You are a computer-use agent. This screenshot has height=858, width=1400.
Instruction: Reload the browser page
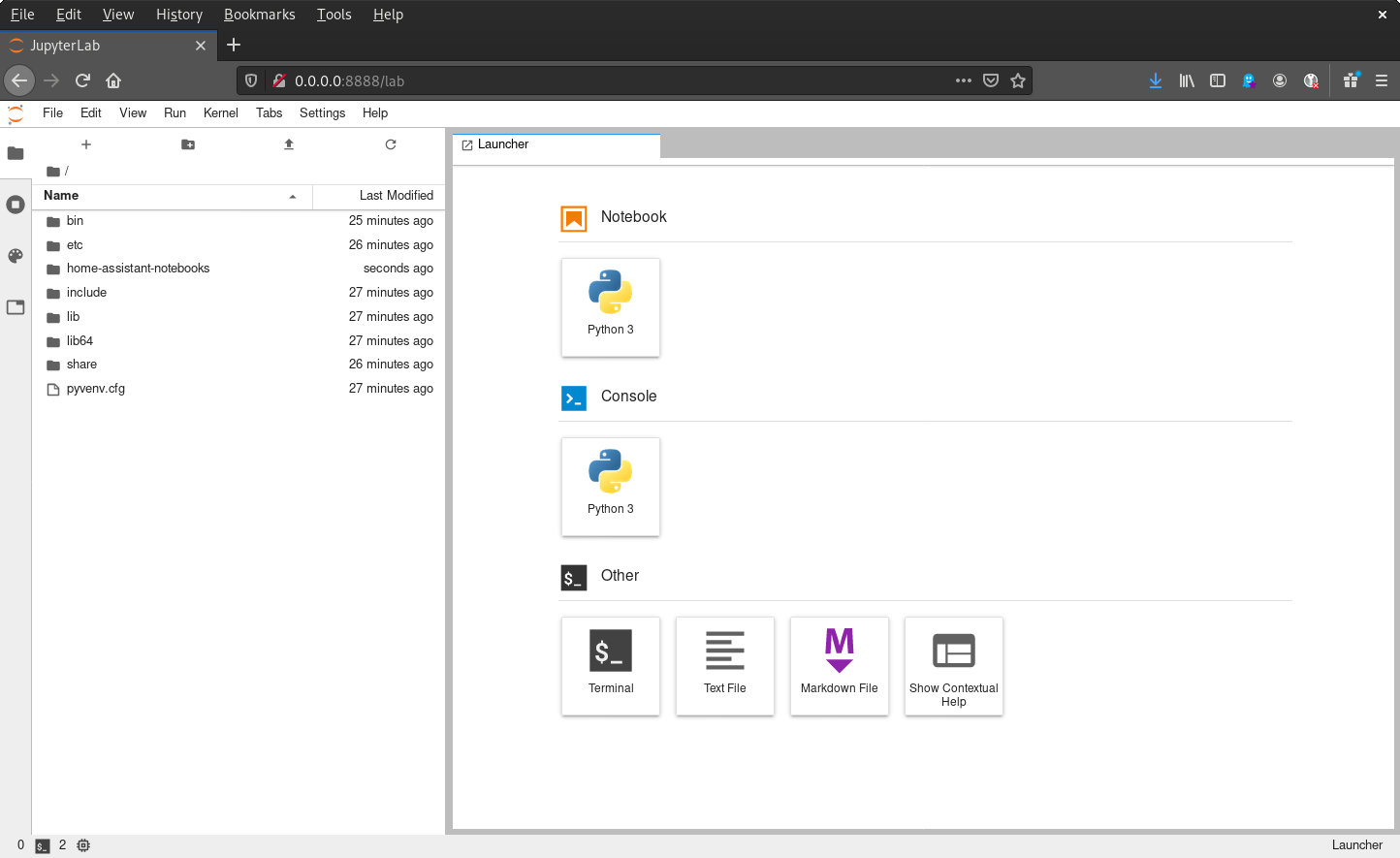(x=82, y=80)
